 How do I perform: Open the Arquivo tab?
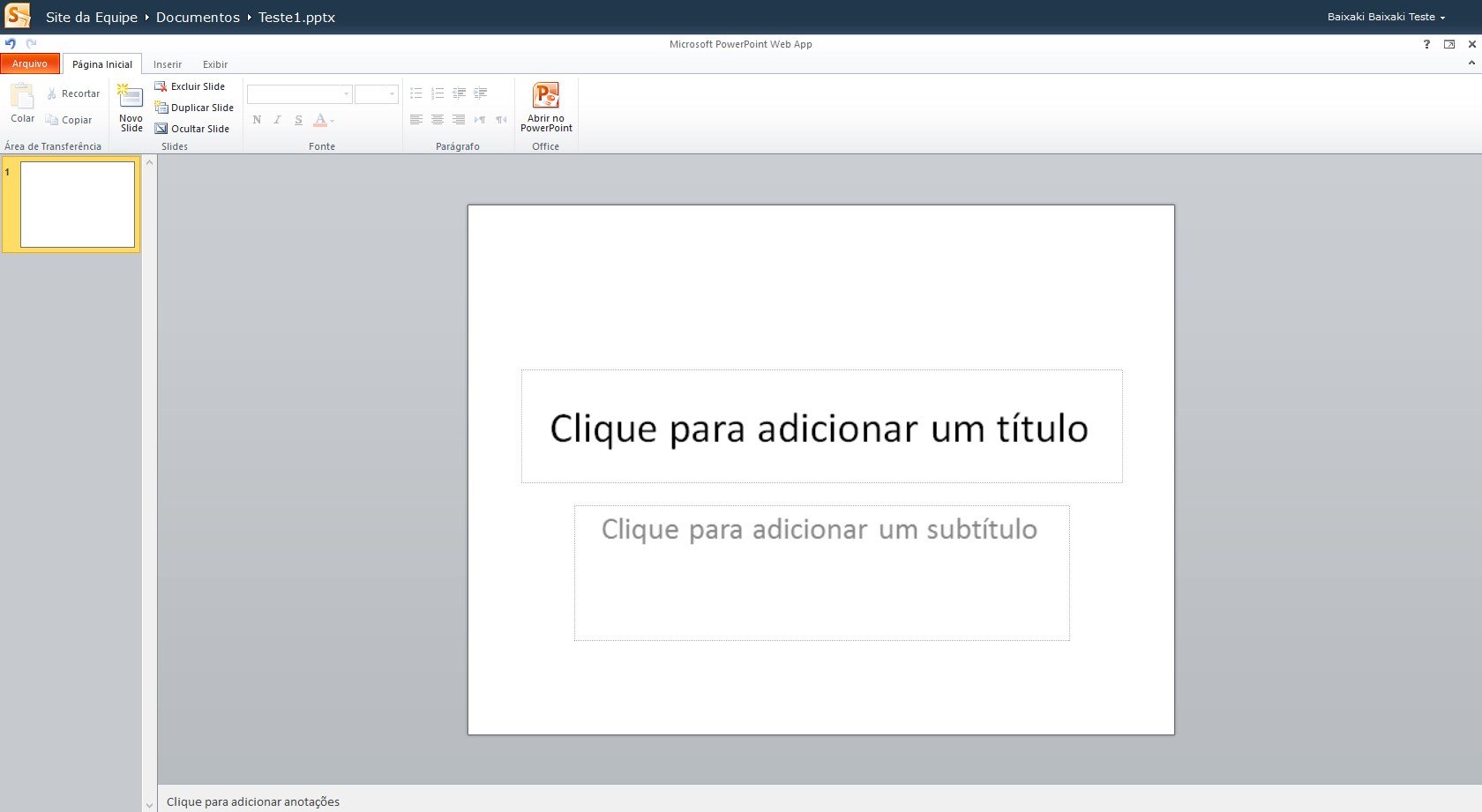(30, 63)
